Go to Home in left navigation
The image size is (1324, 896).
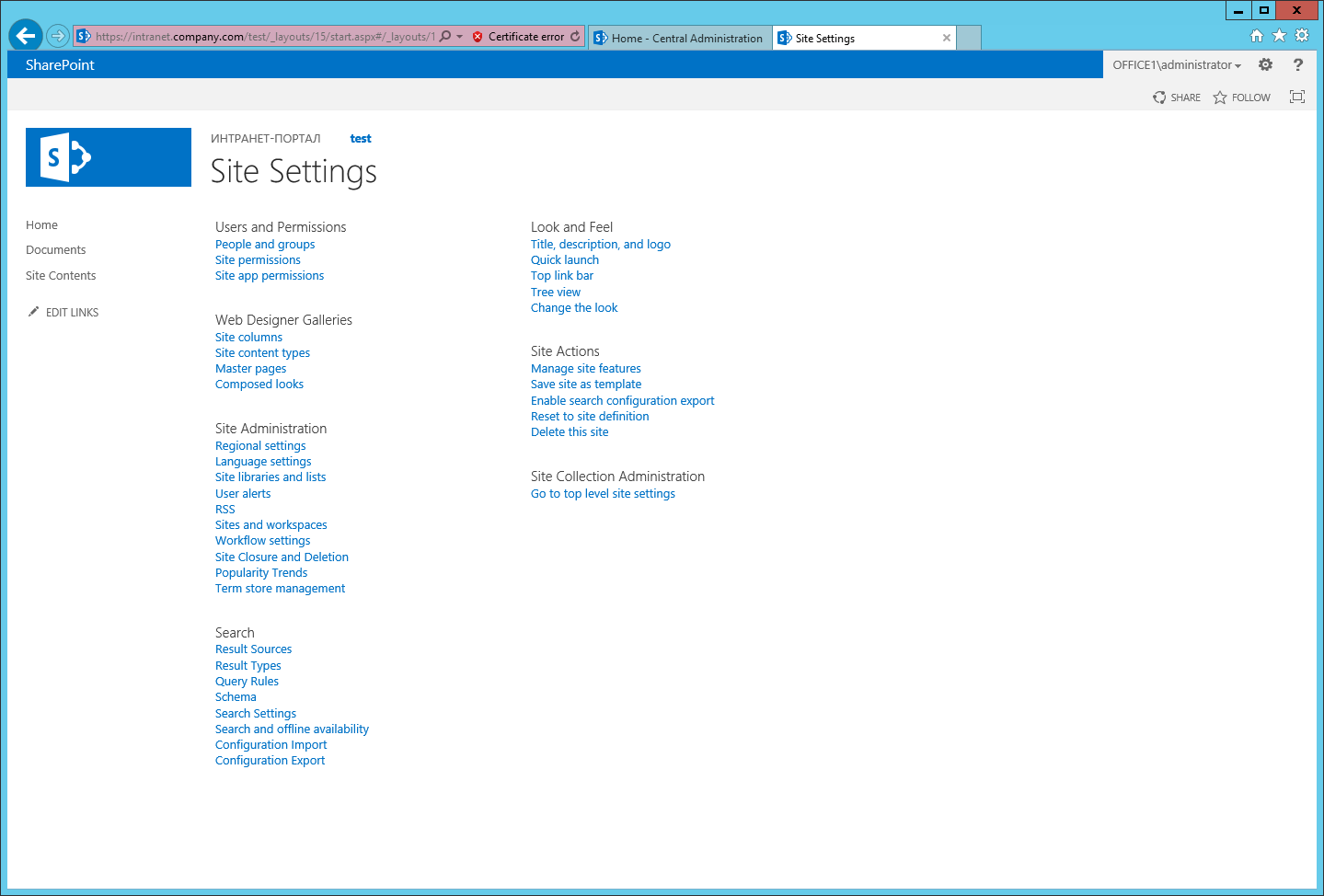(x=41, y=225)
